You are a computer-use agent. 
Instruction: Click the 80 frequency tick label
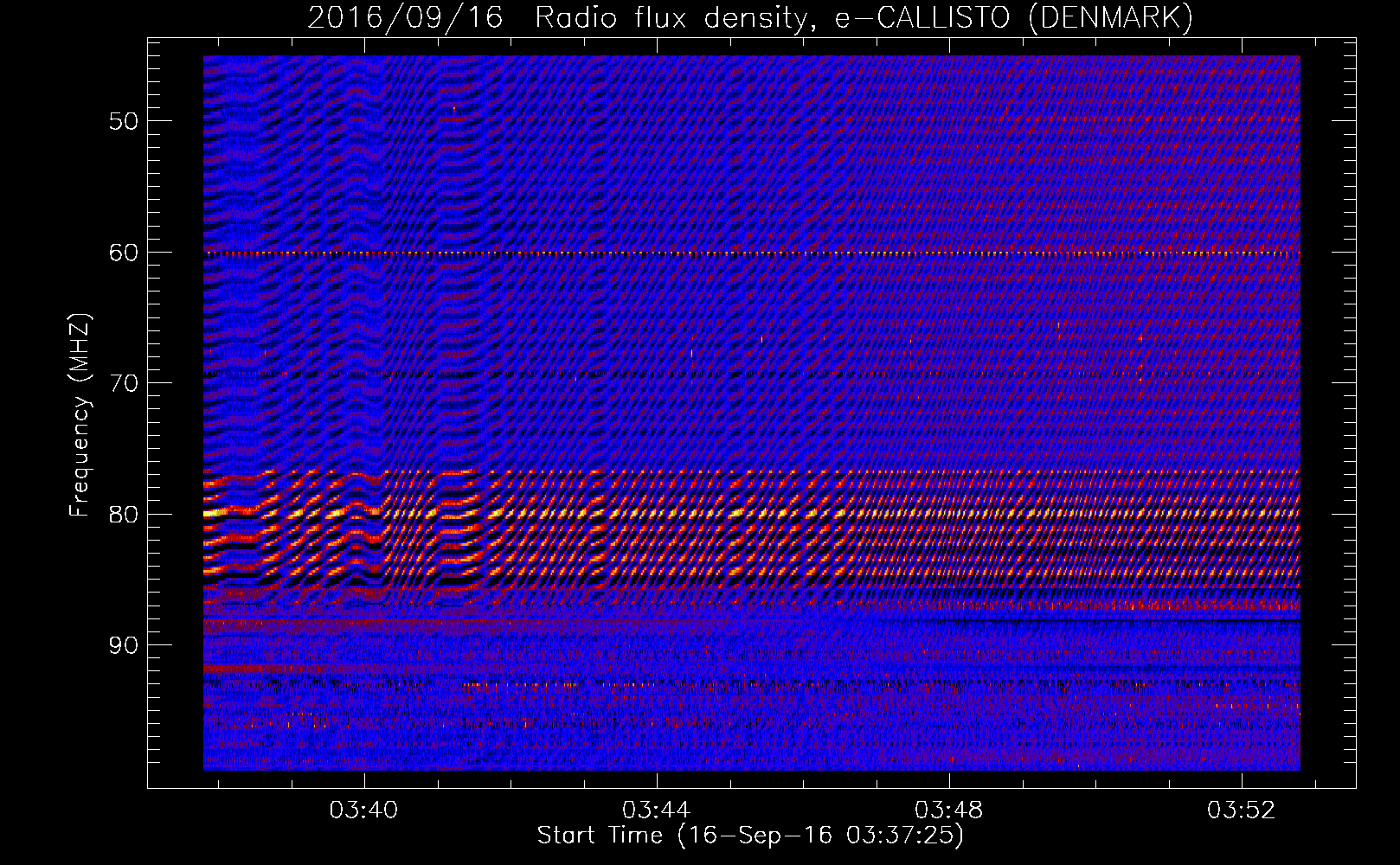[x=124, y=515]
